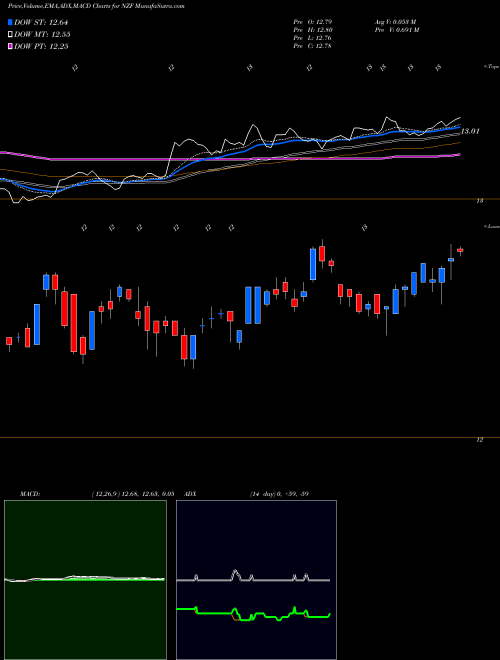Click the 'Pre V: 0.691 M' volume text
The height and width of the screenshot is (660, 500).
[396, 30]
